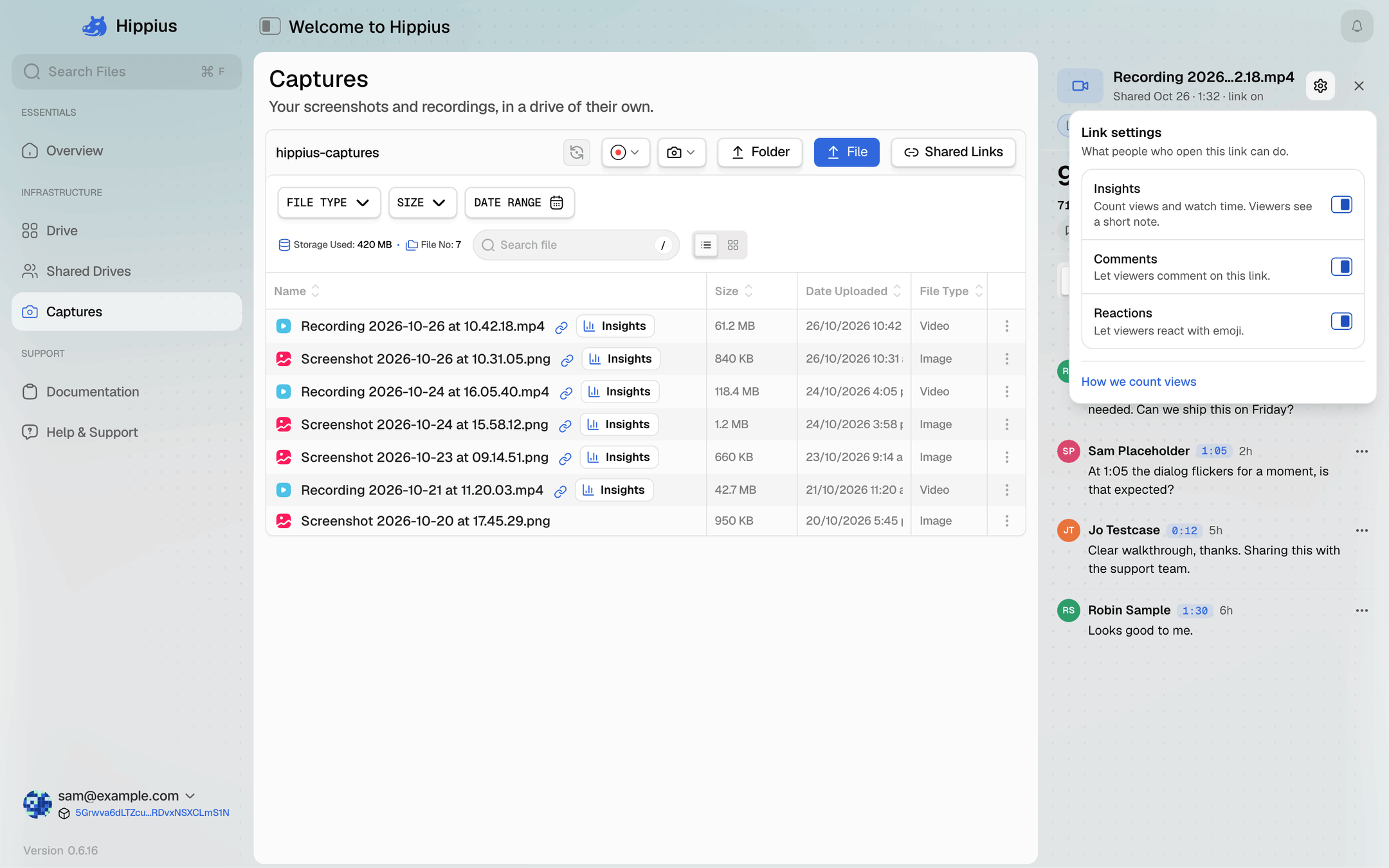This screenshot has height=868, width=1389.
Task: Click the Search file input
Action: [576, 245]
